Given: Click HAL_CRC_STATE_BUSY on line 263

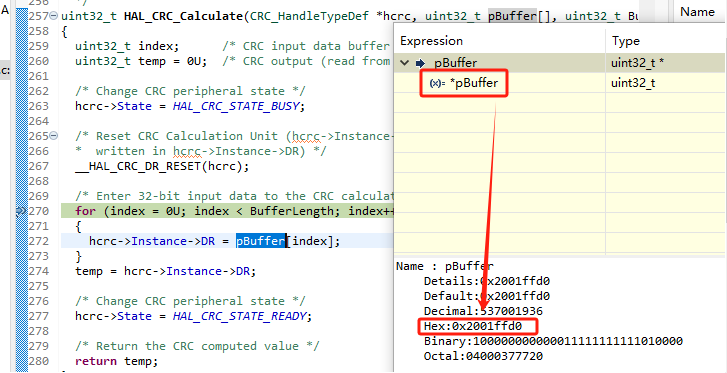Looking at the screenshot, I should tap(236, 106).
